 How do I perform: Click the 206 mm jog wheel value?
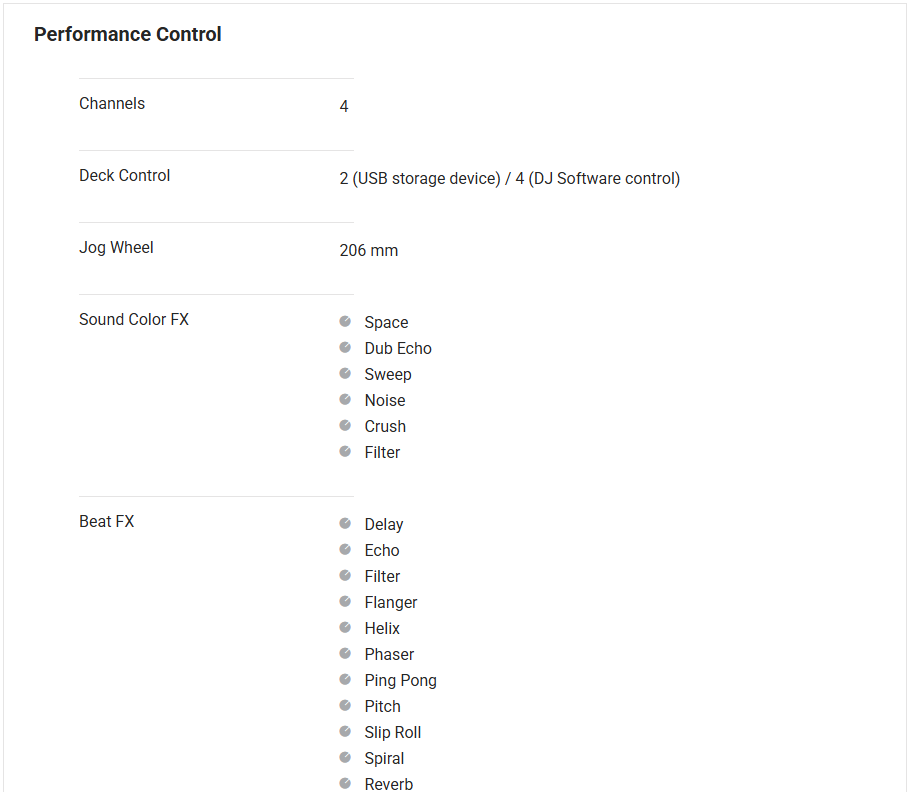tap(369, 251)
